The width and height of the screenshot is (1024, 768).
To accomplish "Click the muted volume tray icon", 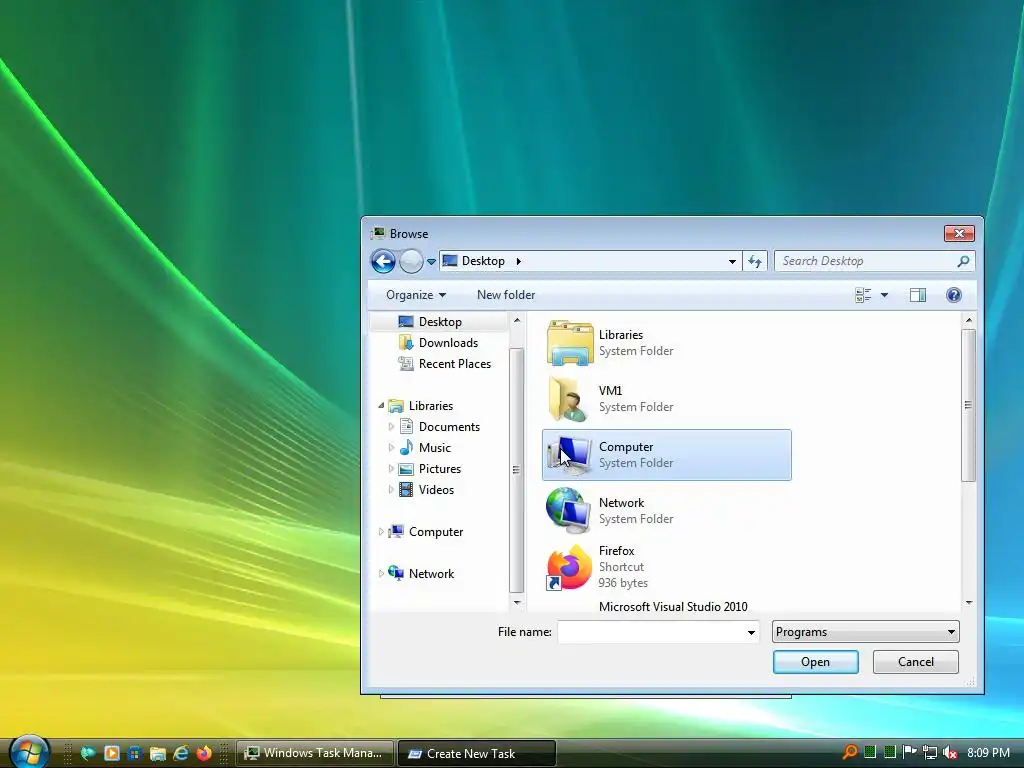I will [950, 752].
